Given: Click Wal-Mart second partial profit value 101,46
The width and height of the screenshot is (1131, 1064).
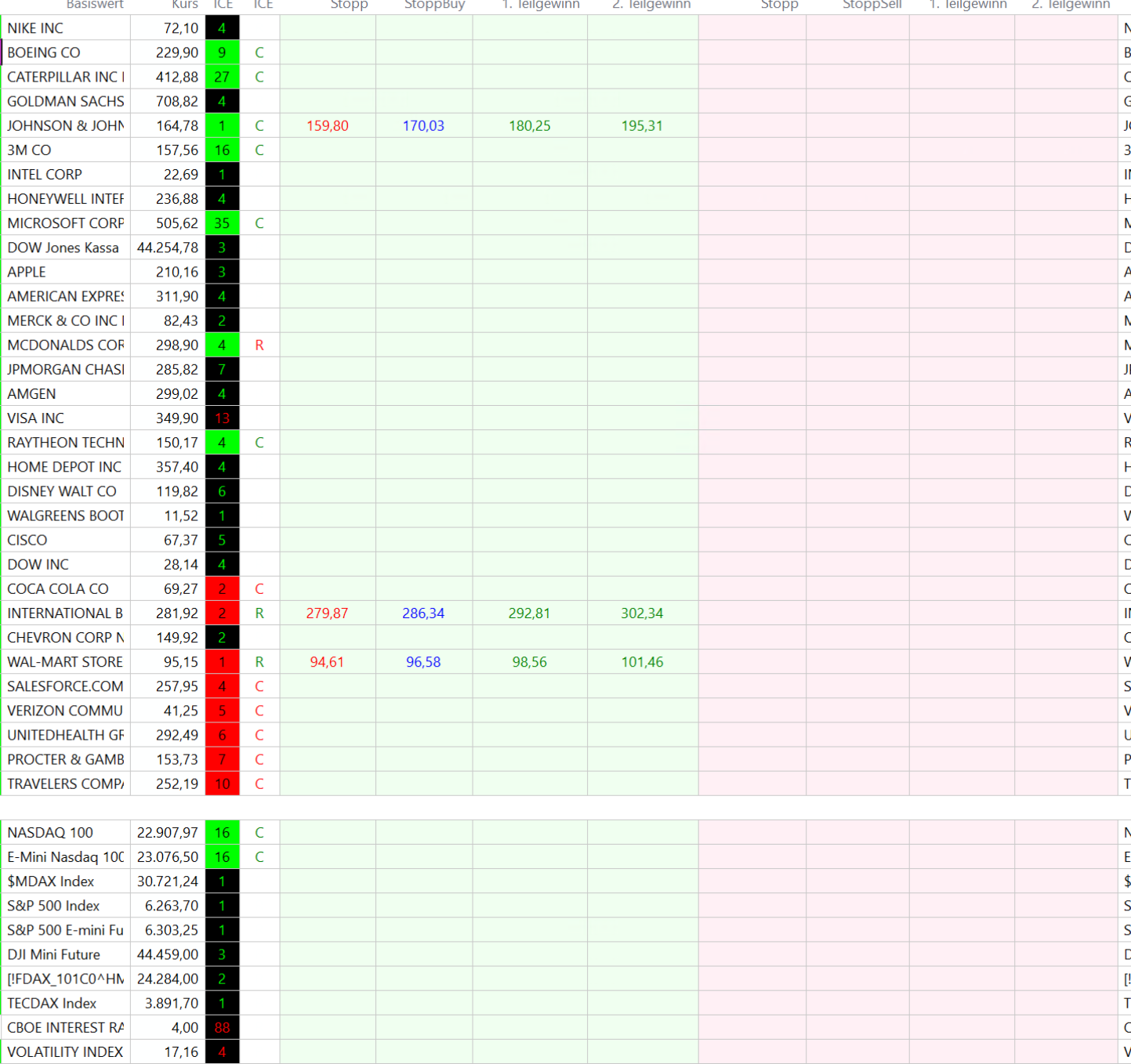Looking at the screenshot, I should (642, 662).
